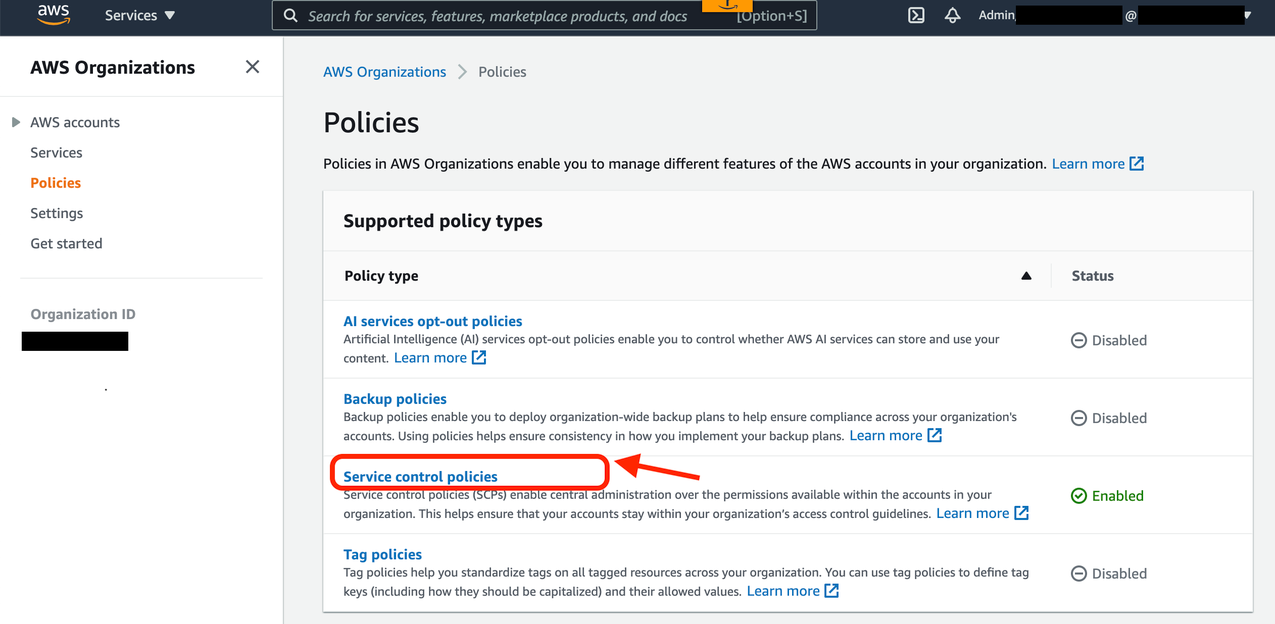Image resolution: width=1275 pixels, height=624 pixels.
Task: Open Service control policies link
Action: click(420, 477)
